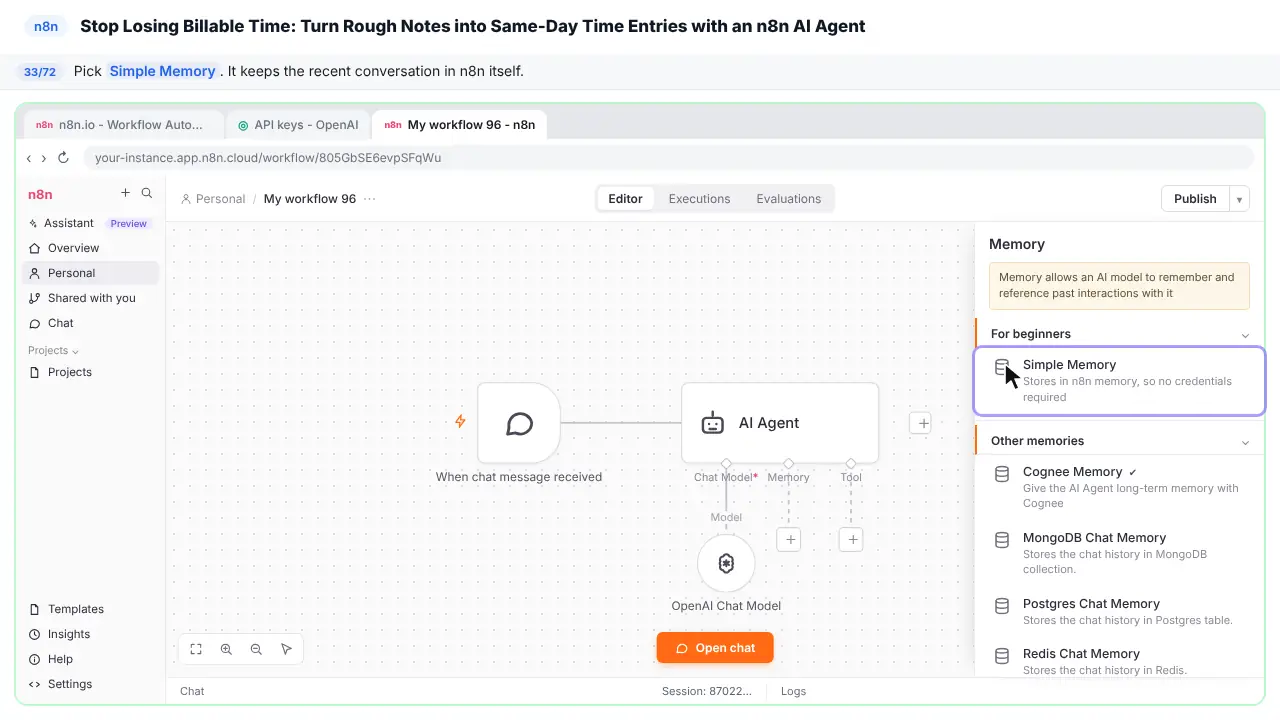Click the orange Open chat button
Image resolution: width=1280 pixels, height=720 pixels.
pyautogui.click(x=715, y=648)
